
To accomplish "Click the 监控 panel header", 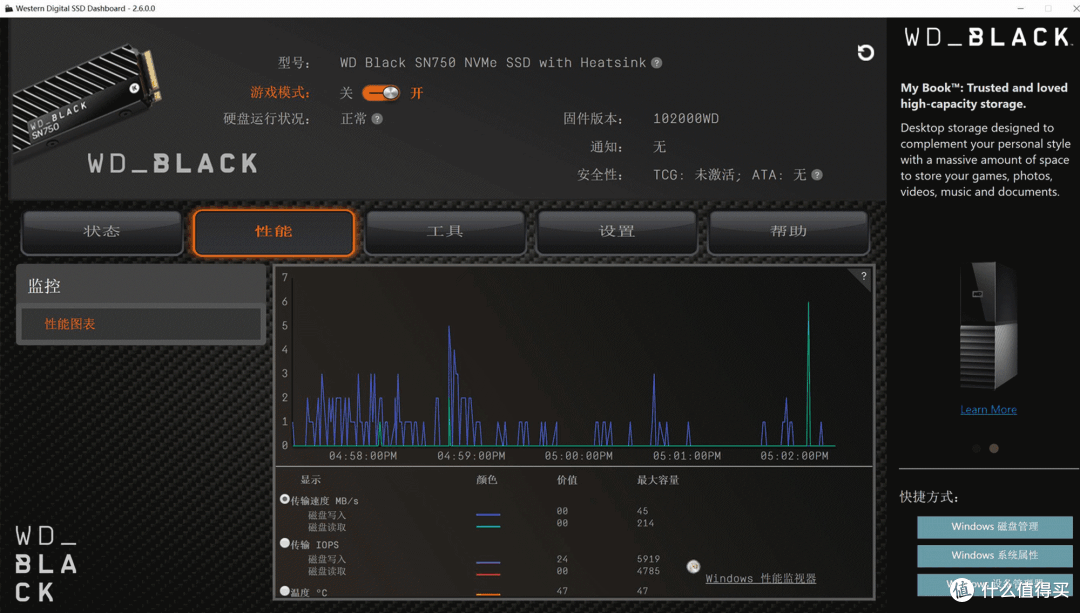I will point(141,286).
